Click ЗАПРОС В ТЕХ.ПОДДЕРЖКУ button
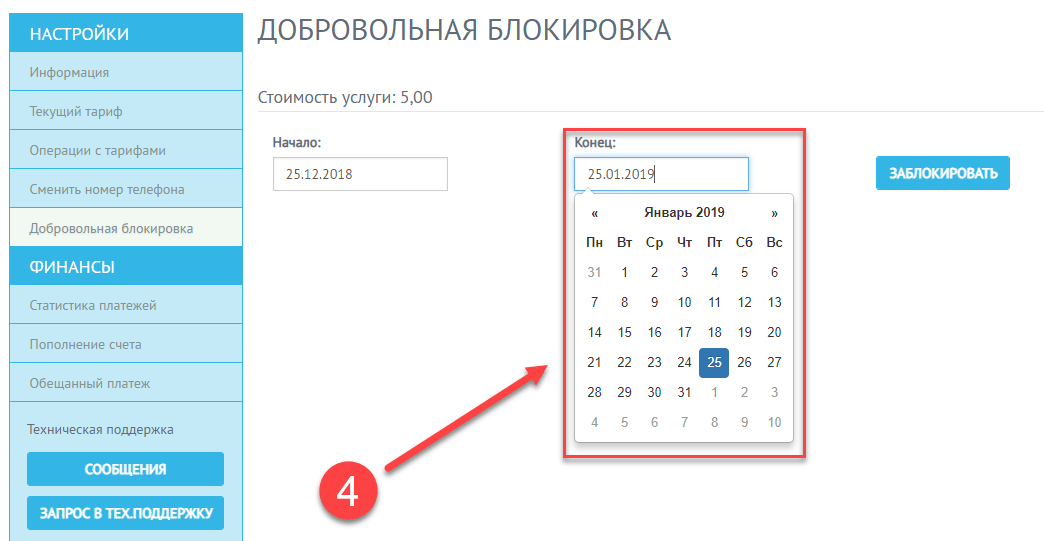Screen dimensions: 1044x541 pyautogui.click(x=125, y=513)
